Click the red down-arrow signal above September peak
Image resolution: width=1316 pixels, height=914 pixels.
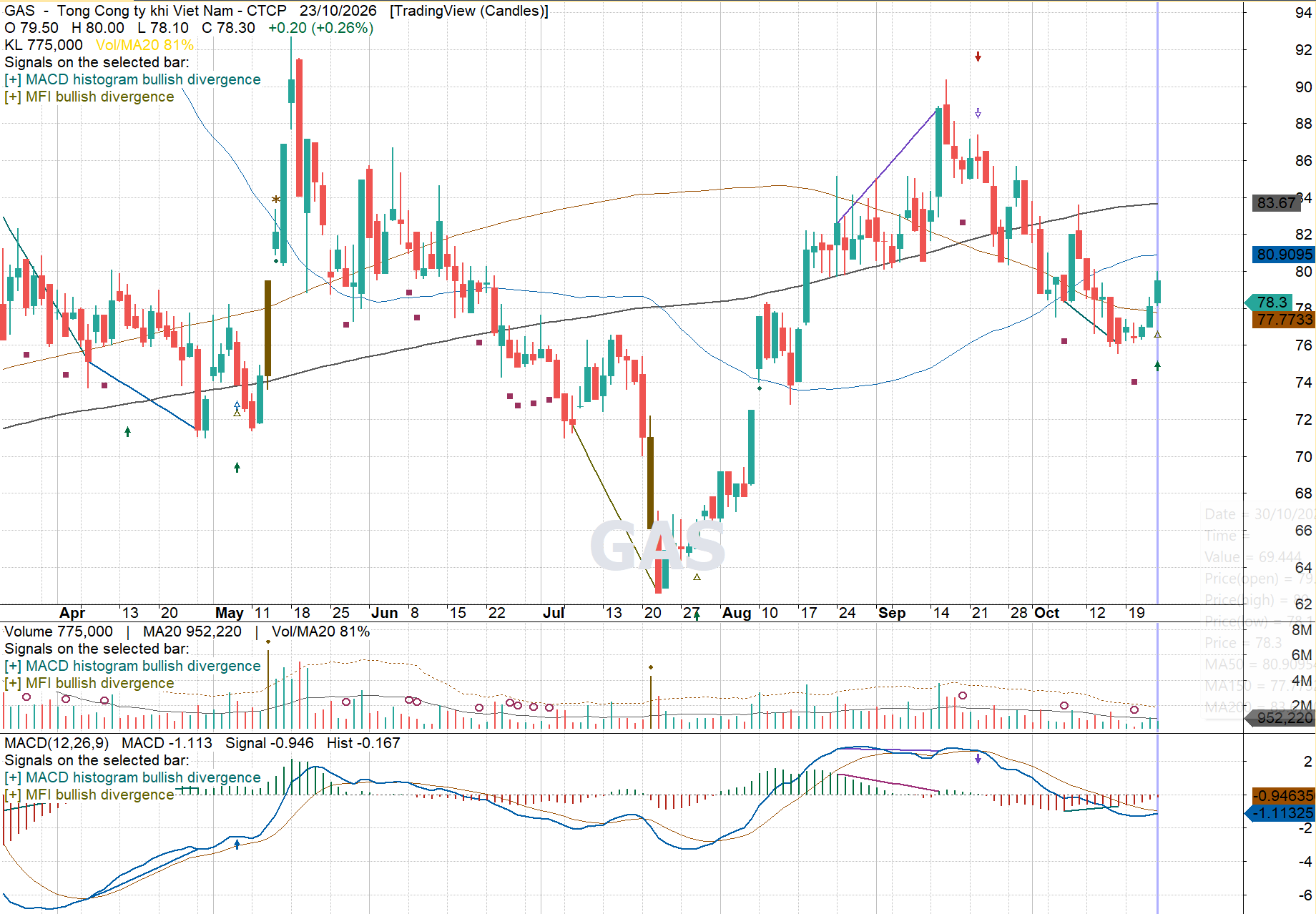[x=978, y=56]
